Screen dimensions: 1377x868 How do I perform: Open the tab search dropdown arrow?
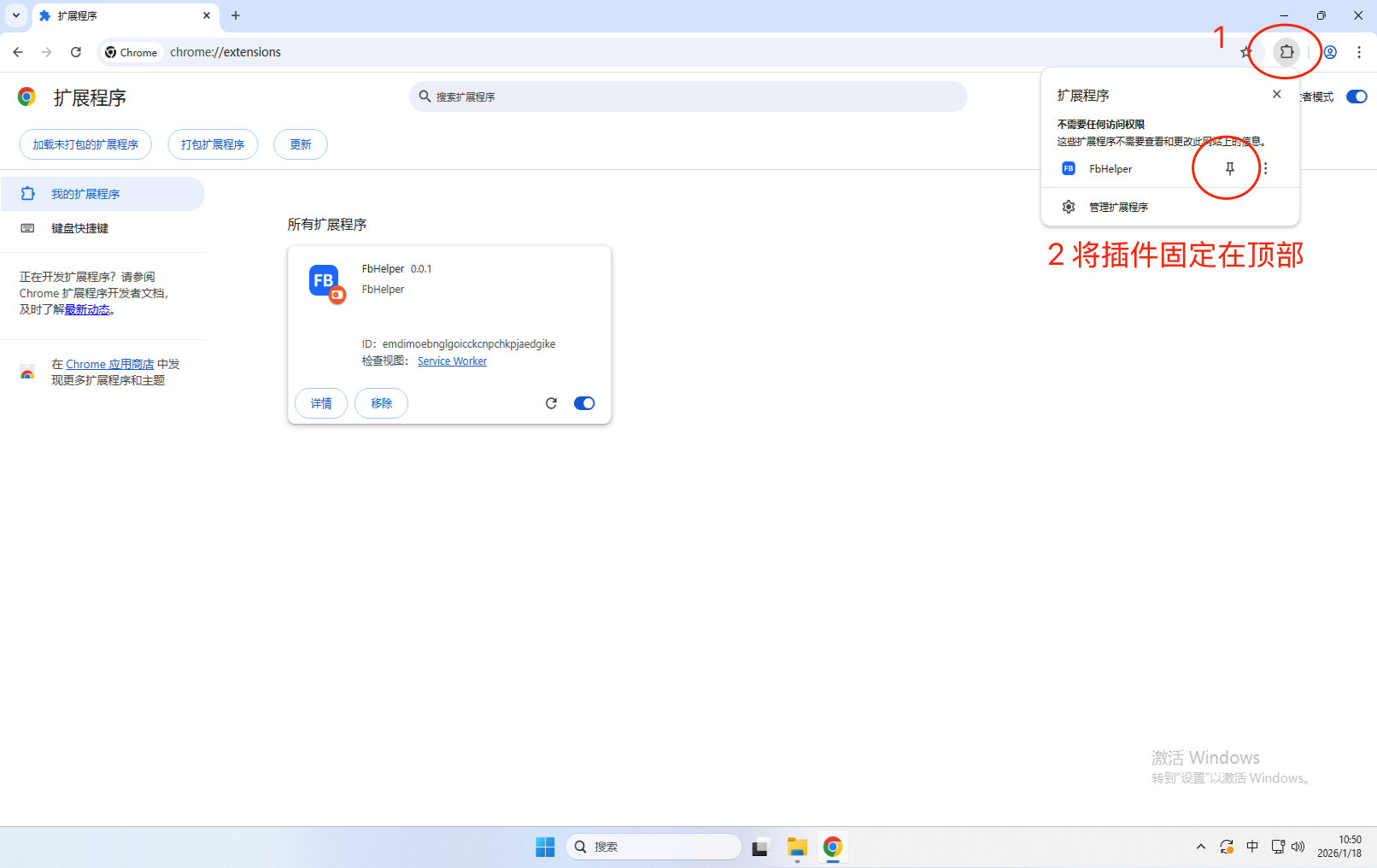16,15
